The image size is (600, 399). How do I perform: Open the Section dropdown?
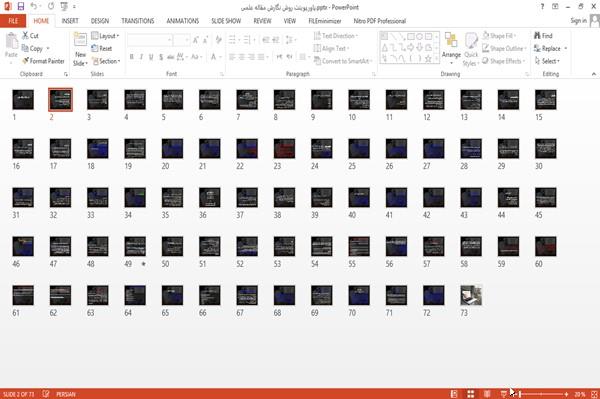[106, 61]
